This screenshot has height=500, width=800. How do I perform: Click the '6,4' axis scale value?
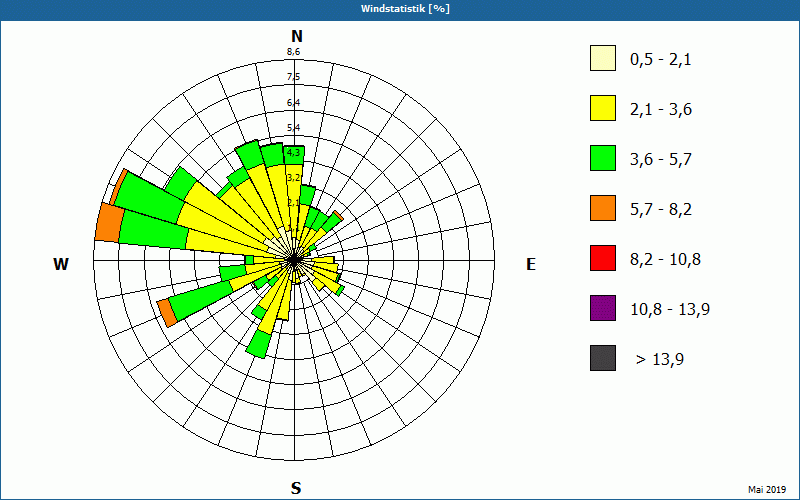293,103
